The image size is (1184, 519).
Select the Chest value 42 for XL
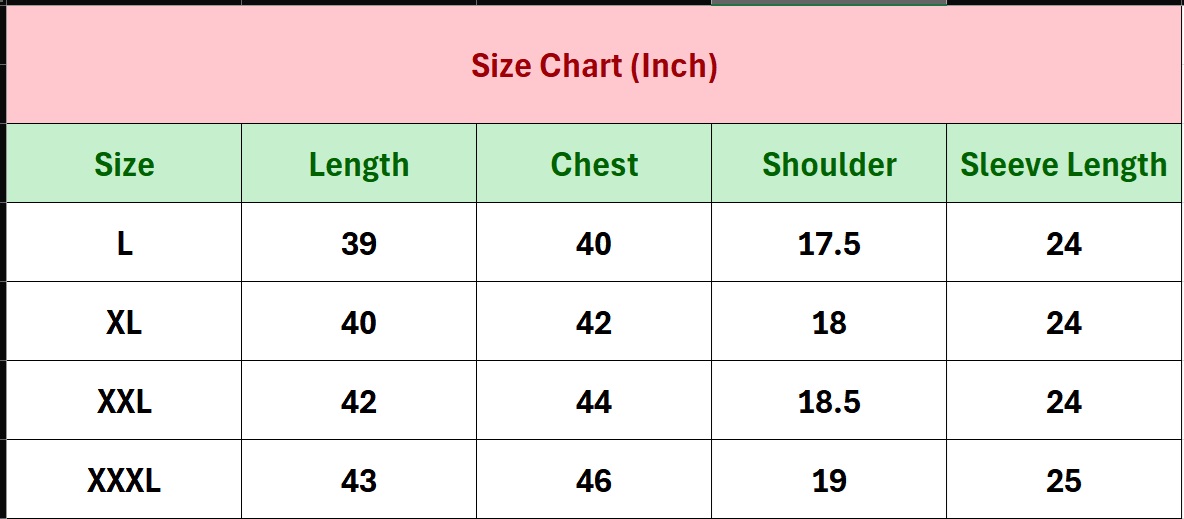pos(594,322)
